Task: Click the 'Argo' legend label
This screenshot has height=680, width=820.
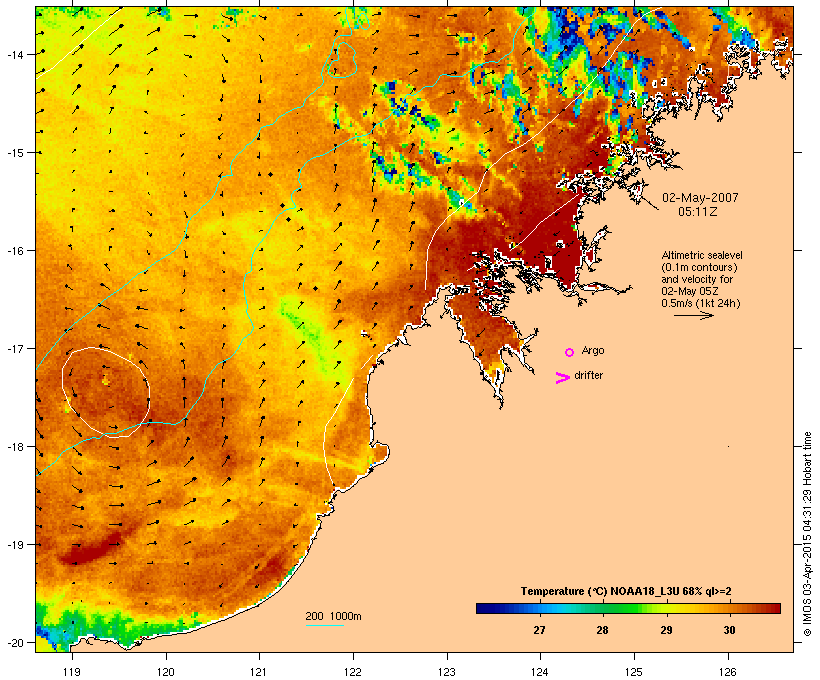Action: (593, 350)
